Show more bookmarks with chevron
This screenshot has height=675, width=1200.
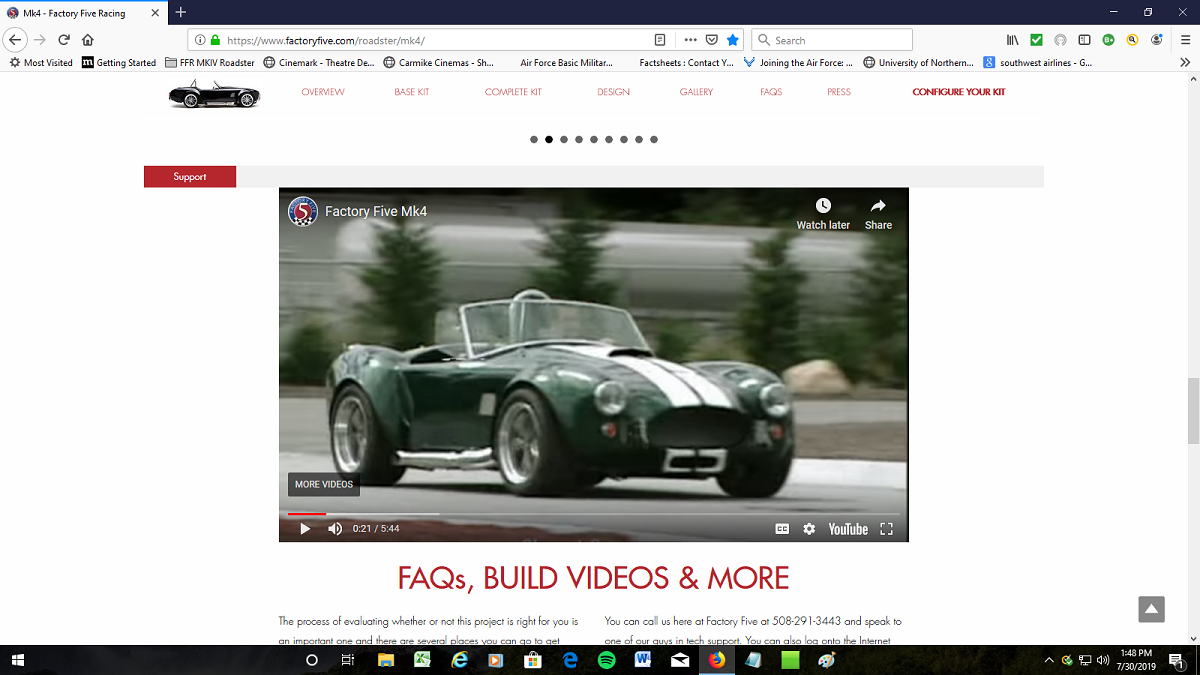[x=1185, y=62]
